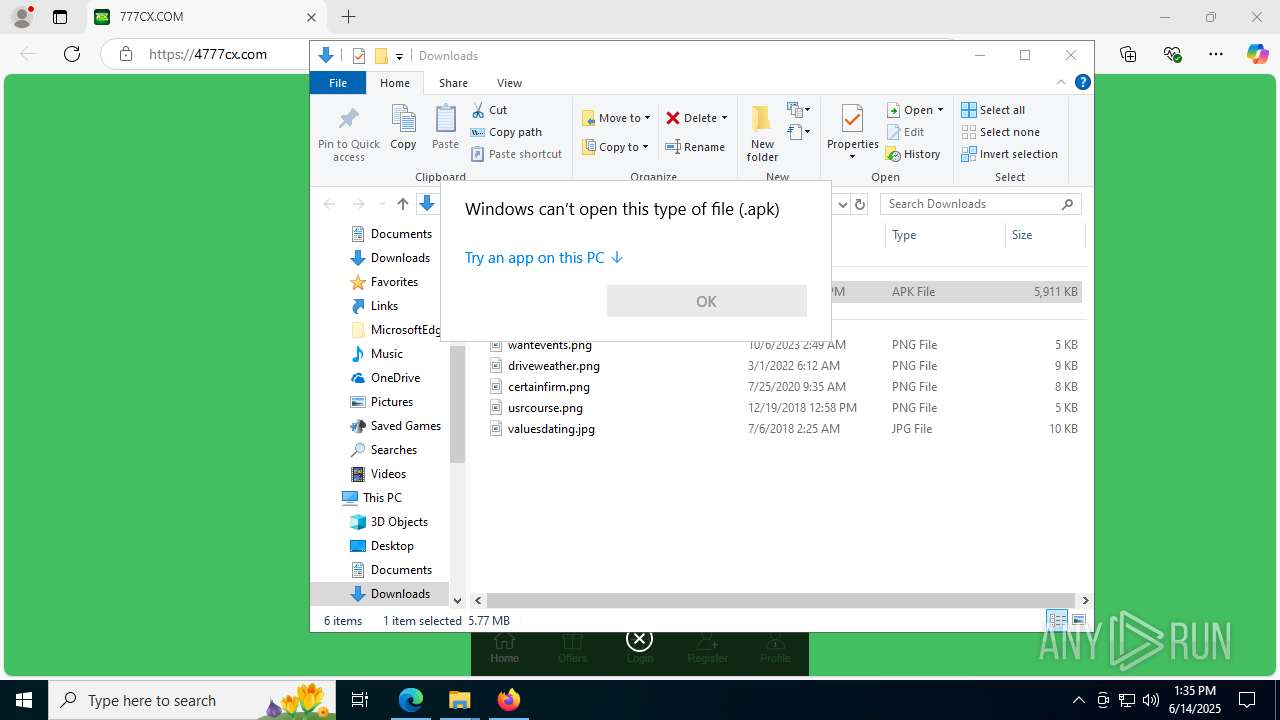The height and width of the screenshot is (720, 1280).
Task: Select the certainfirm.png file
Action: pos(548,387)
